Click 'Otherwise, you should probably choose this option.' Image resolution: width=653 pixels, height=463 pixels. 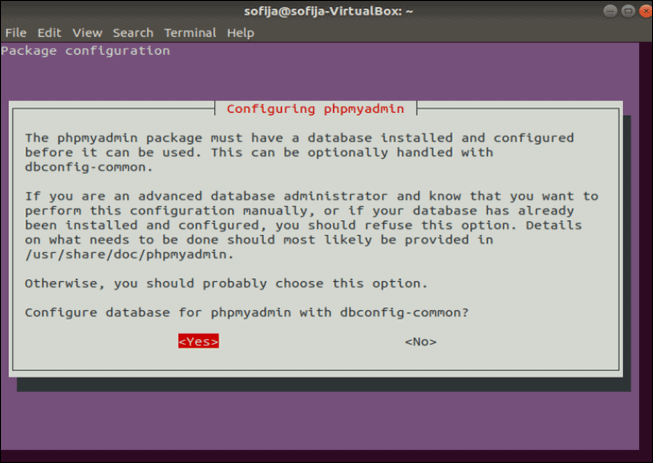click(226, 284)
